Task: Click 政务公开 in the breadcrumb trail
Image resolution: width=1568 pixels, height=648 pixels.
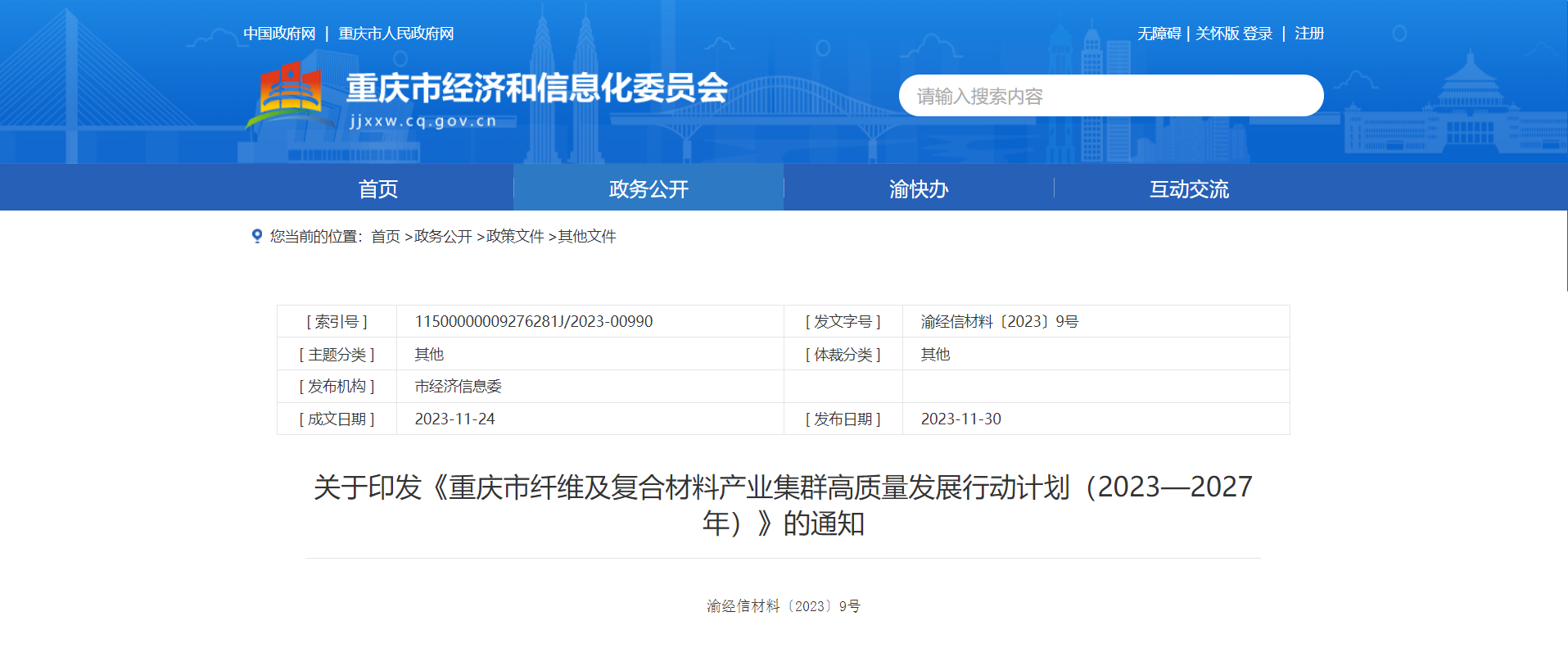Action: pyautogui.click(x=443, y=237)
